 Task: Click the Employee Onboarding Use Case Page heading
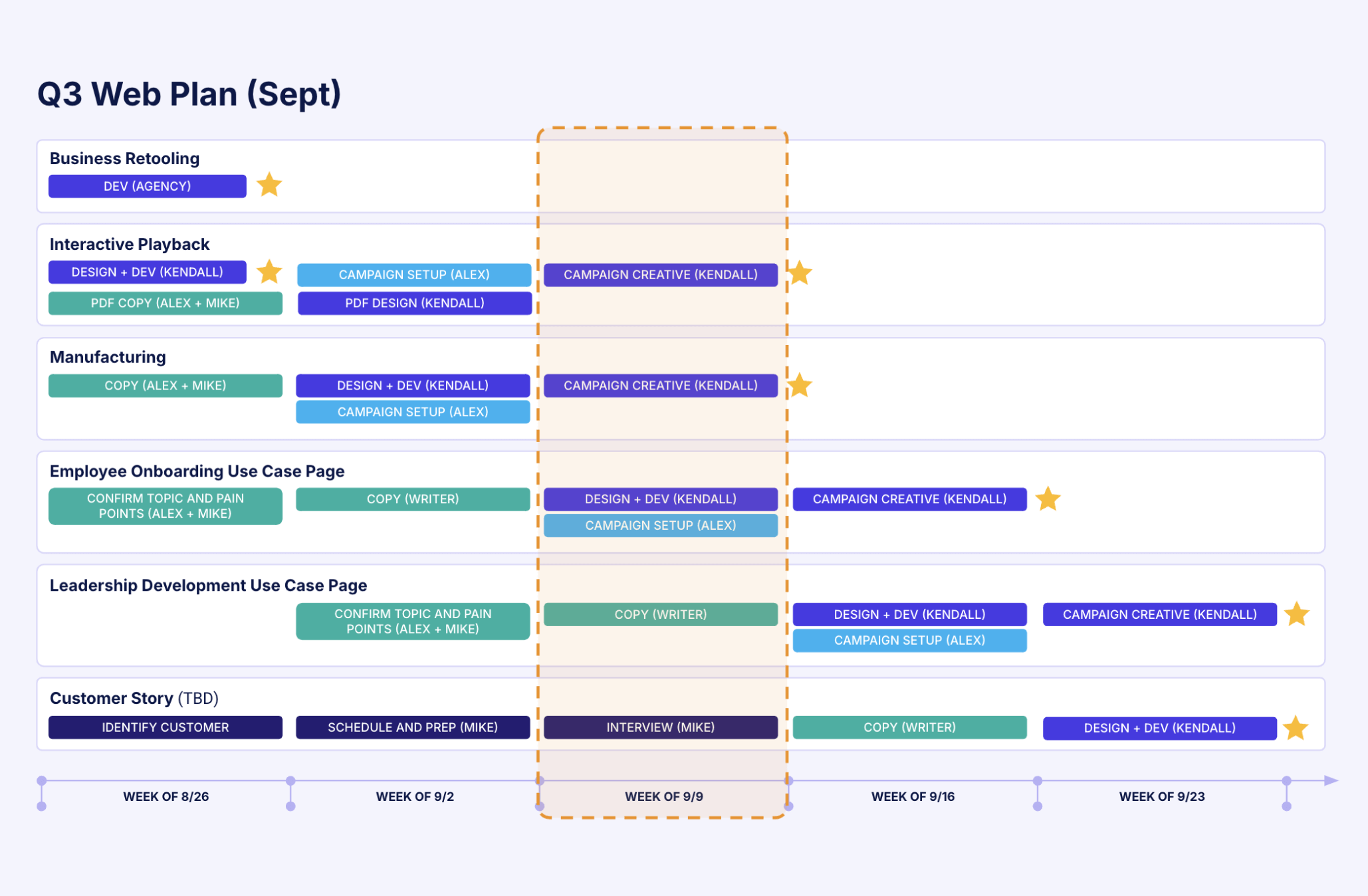[197, 471]
